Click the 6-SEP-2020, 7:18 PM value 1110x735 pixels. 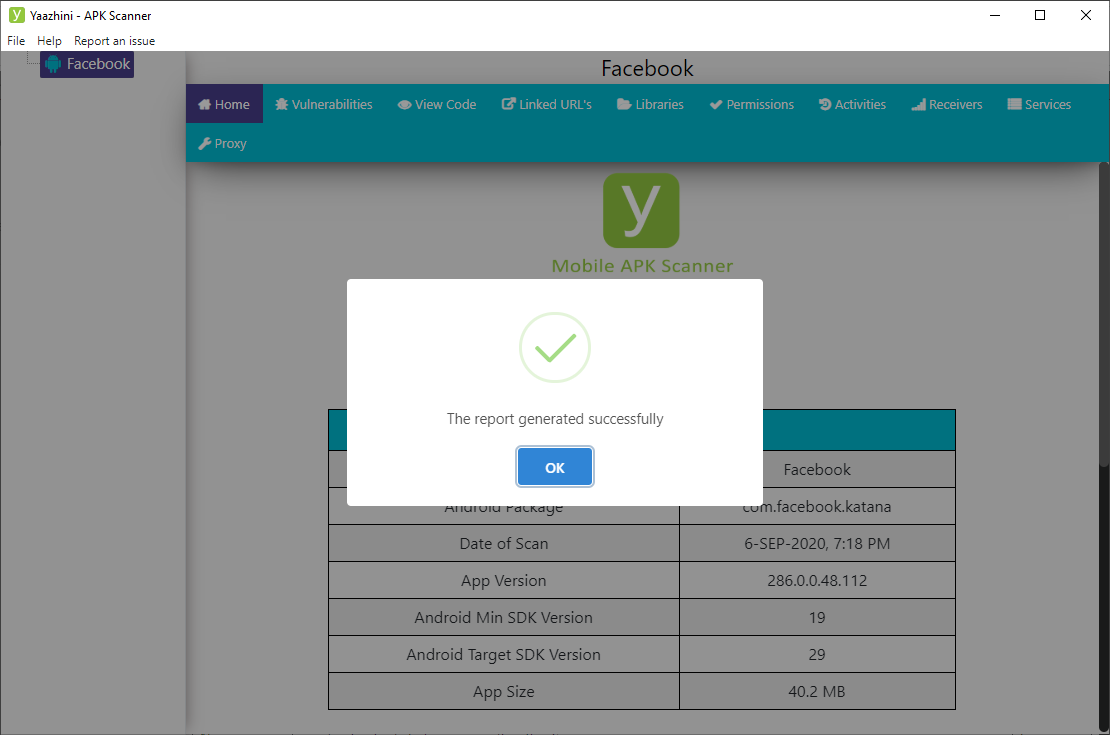pyautogui.click(x=817, y=544)
